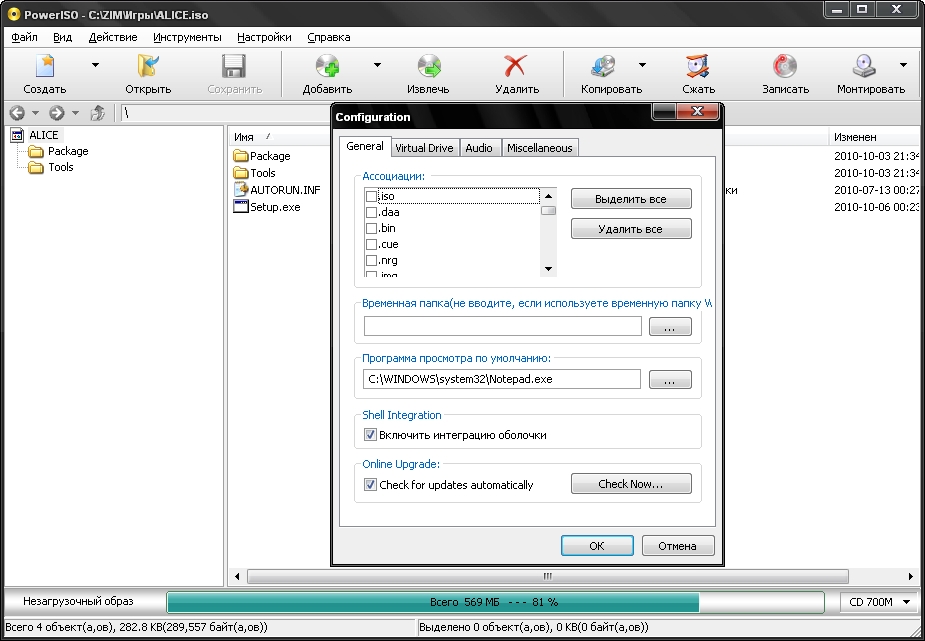The image size is (925, 641).
Task: Click the Извлечь toolbar icon
Action: (429, 66)
